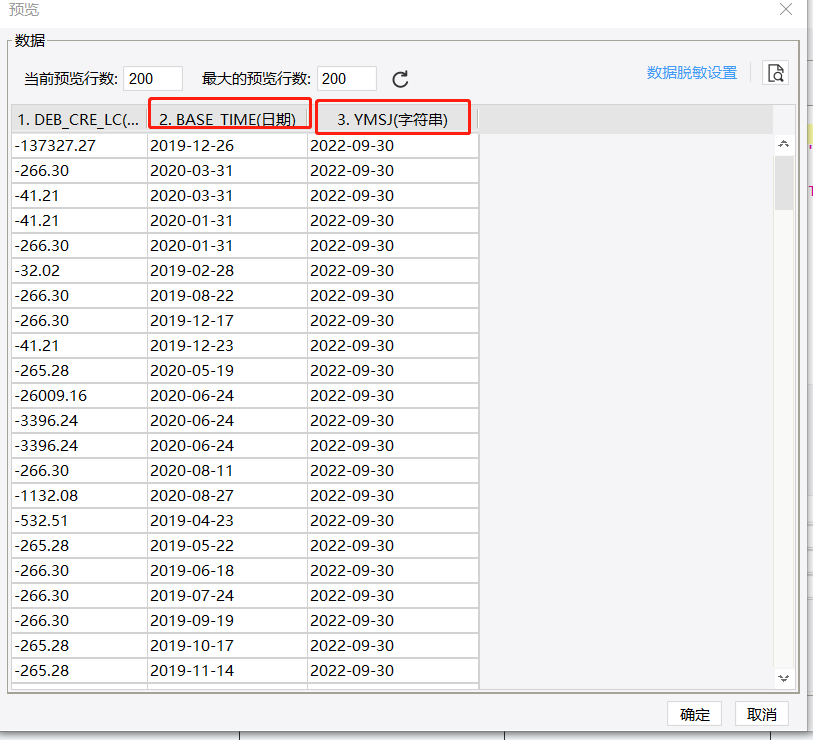Click the refresh preview icon
The height and width of the screenshot is (740, 813).
click(400, 79)
